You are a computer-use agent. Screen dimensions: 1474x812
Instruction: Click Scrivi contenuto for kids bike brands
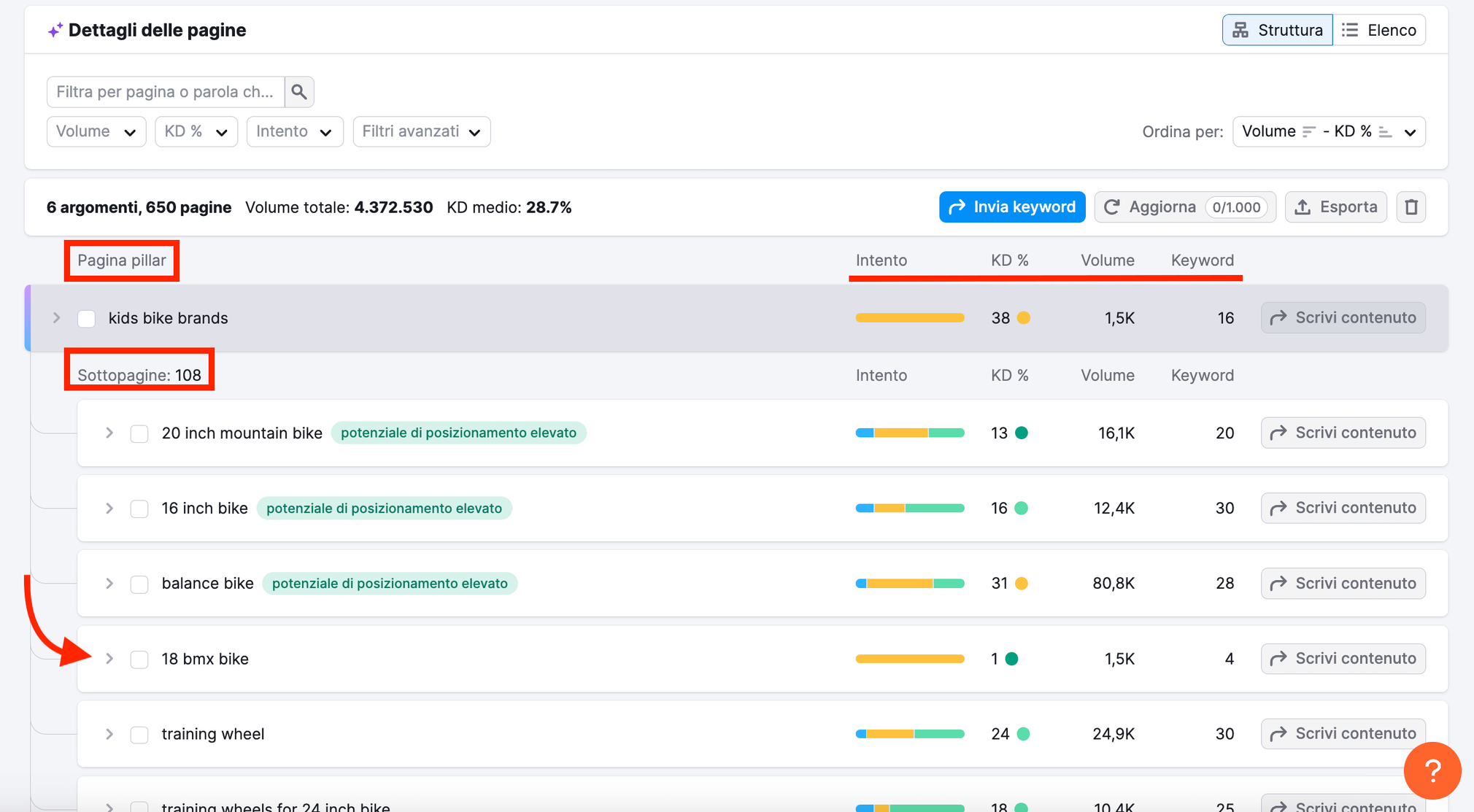1343,318
